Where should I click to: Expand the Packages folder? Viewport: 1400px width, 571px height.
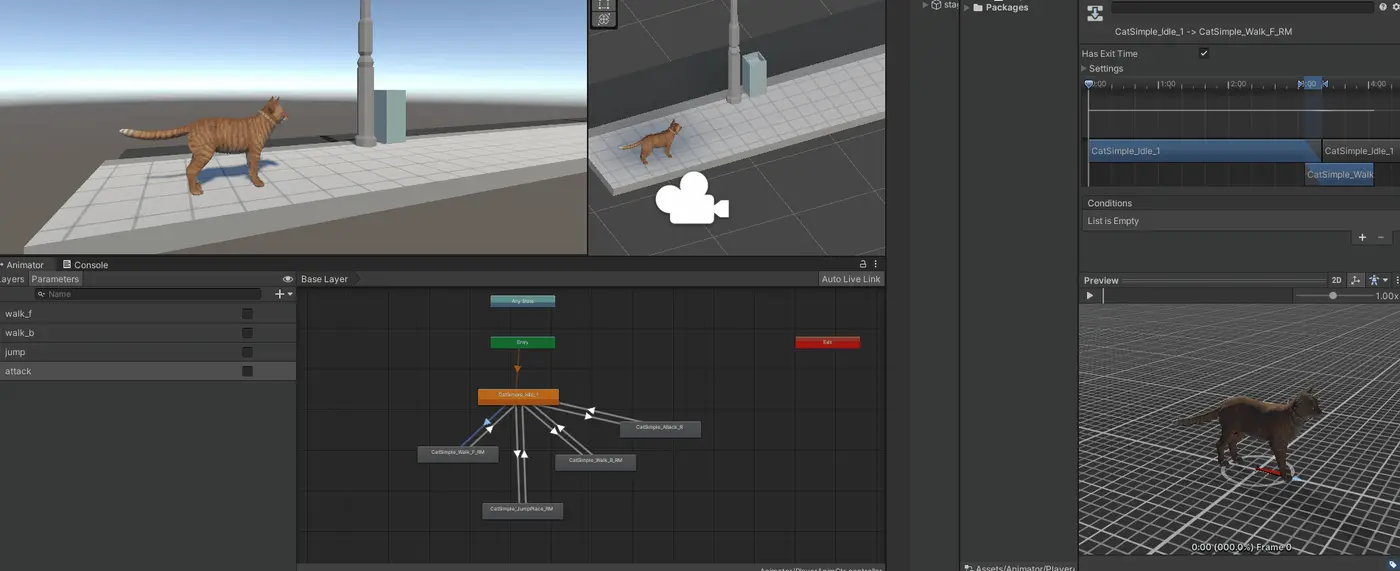tap(966, 7)
